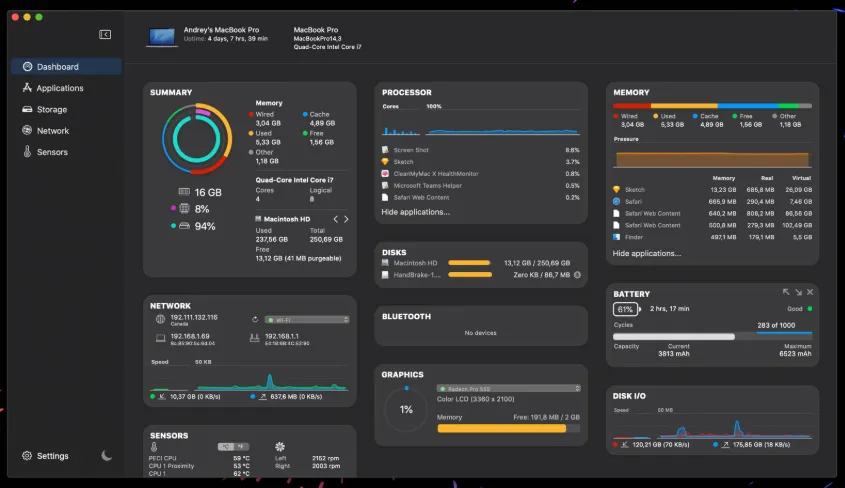Select the Microsoft Teams Helper process
The image size is (845, 488).
tap(481, 185)
